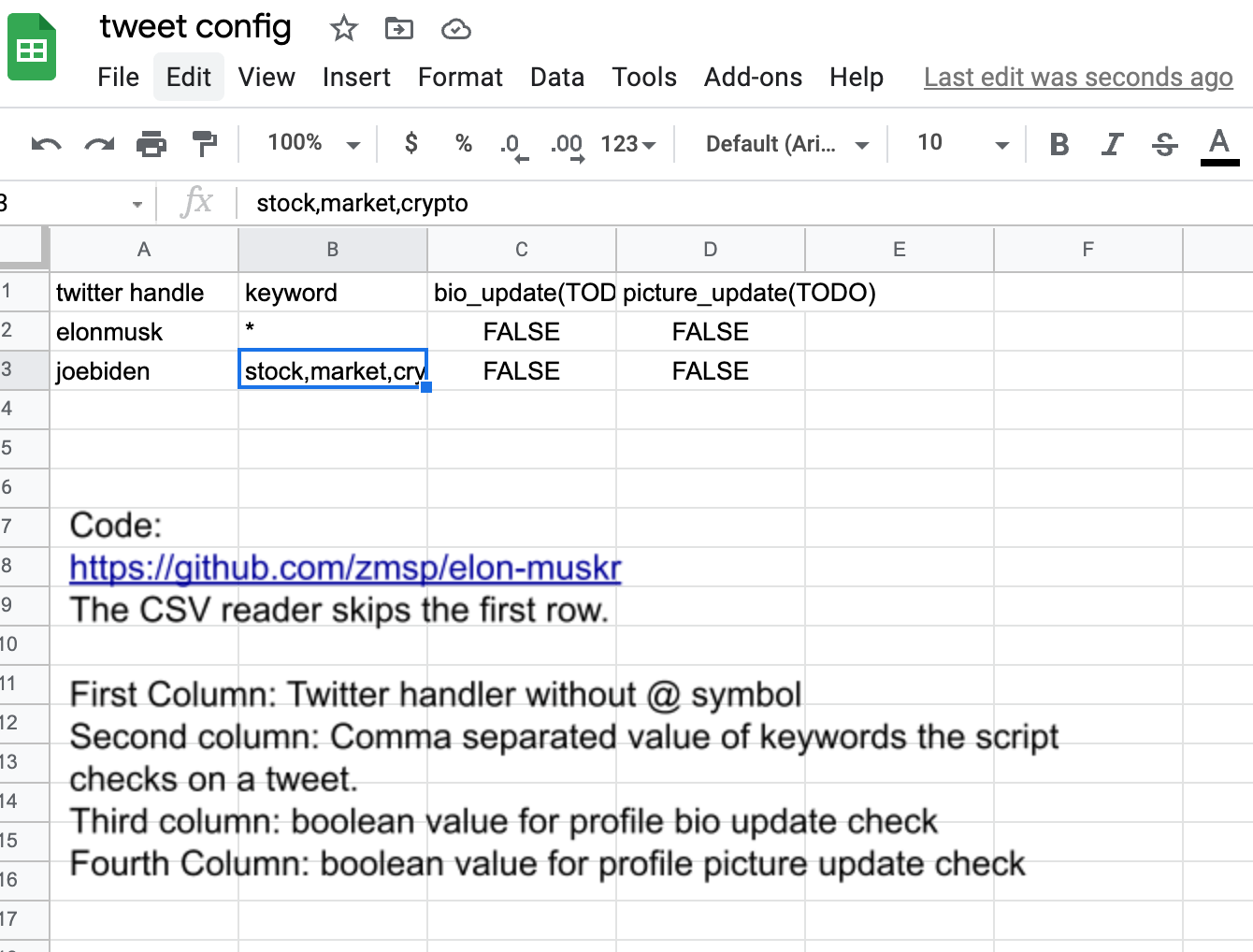Increase decimal places
This screenshot has width=1253, height=952.
pos(568,146)
